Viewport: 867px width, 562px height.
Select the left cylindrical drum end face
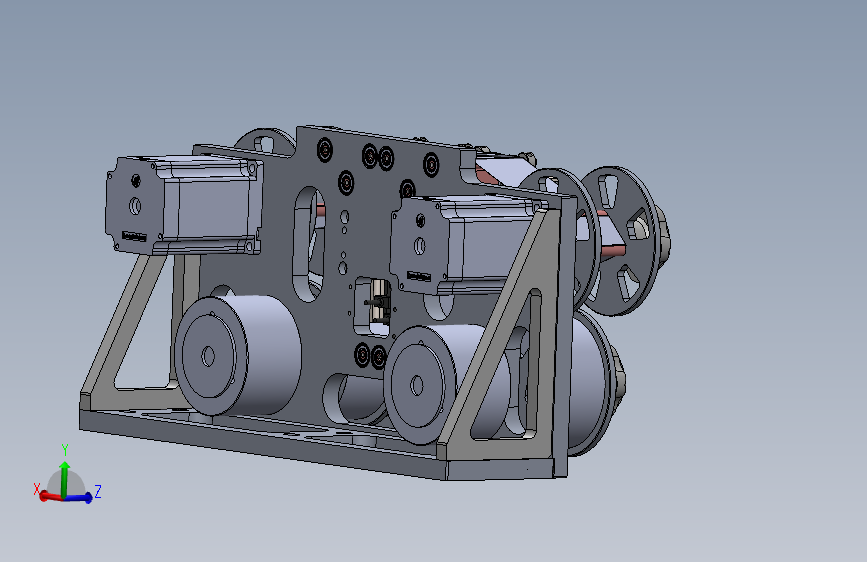[208, 357]
